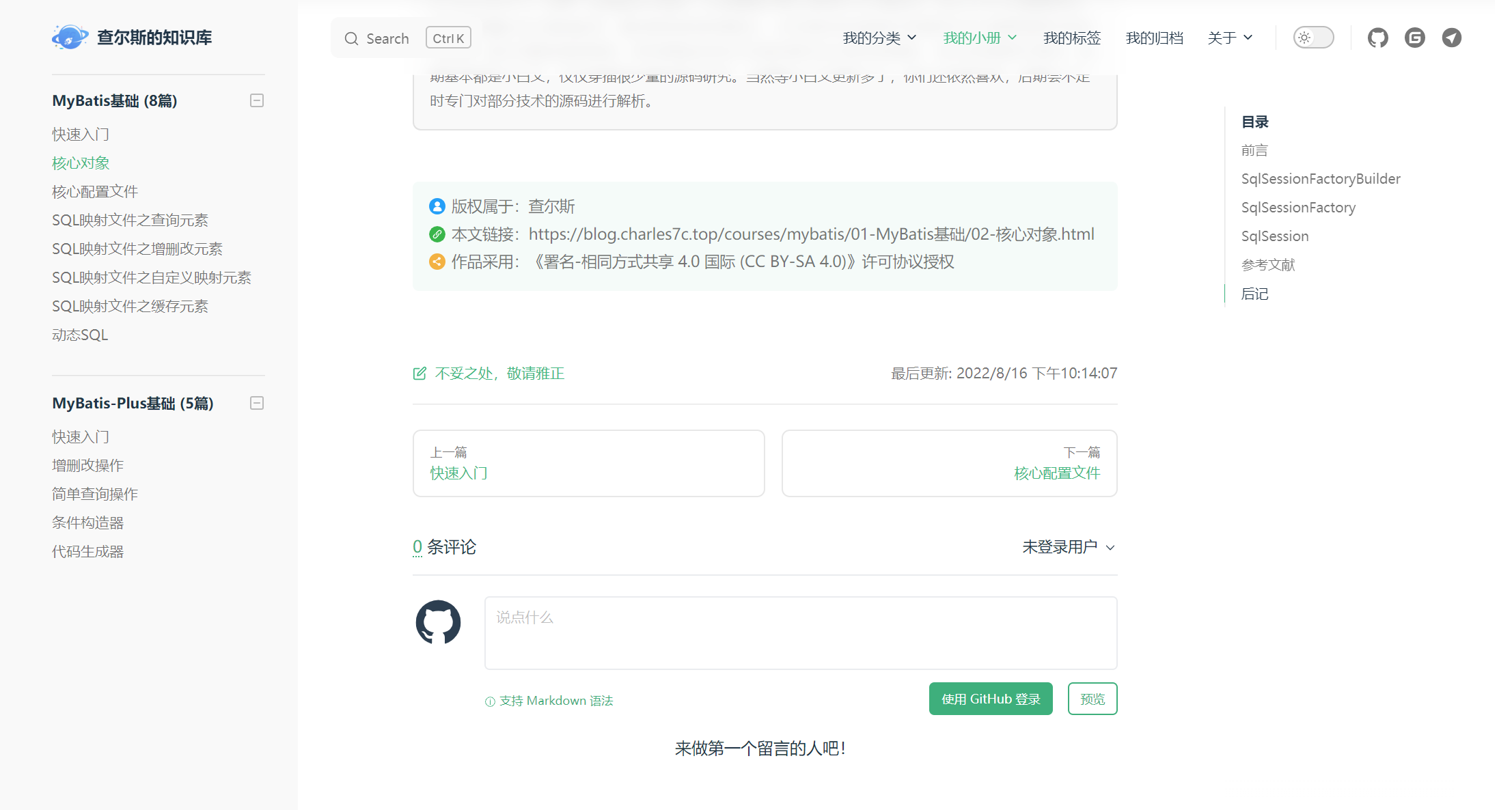Viewport: 1512px width, 810px height.
Task: Click the Gitee icon in the header
Action: click(1414, 38)
